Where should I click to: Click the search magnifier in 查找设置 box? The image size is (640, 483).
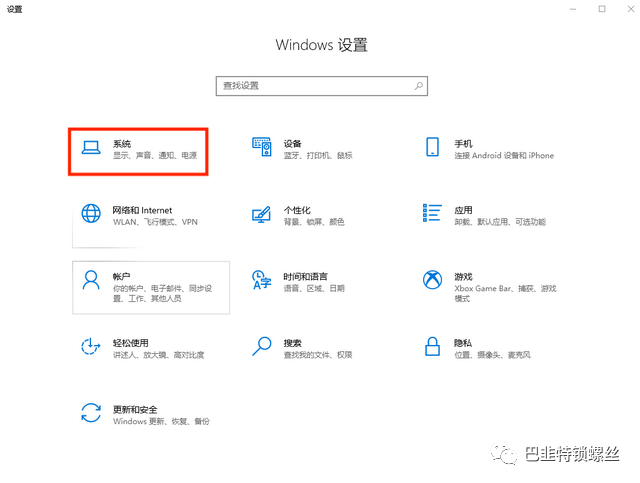[419, 86]
